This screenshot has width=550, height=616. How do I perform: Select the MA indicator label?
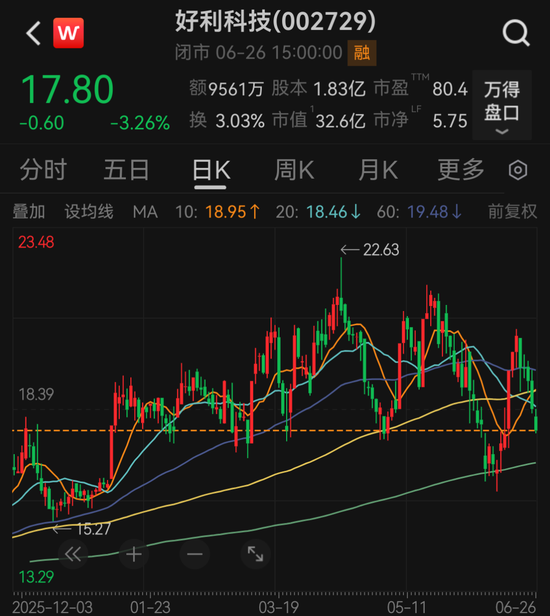pos(145,212)
